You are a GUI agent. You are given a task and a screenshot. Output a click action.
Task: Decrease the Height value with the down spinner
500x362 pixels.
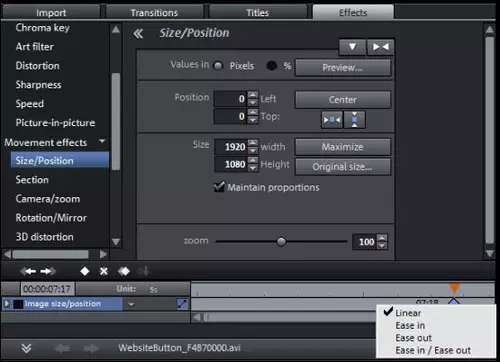(x=253, y=168)
